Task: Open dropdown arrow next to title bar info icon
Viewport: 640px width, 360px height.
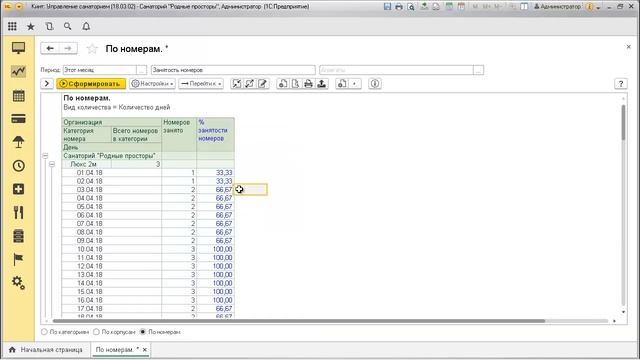Action: (x=598, y=7)
